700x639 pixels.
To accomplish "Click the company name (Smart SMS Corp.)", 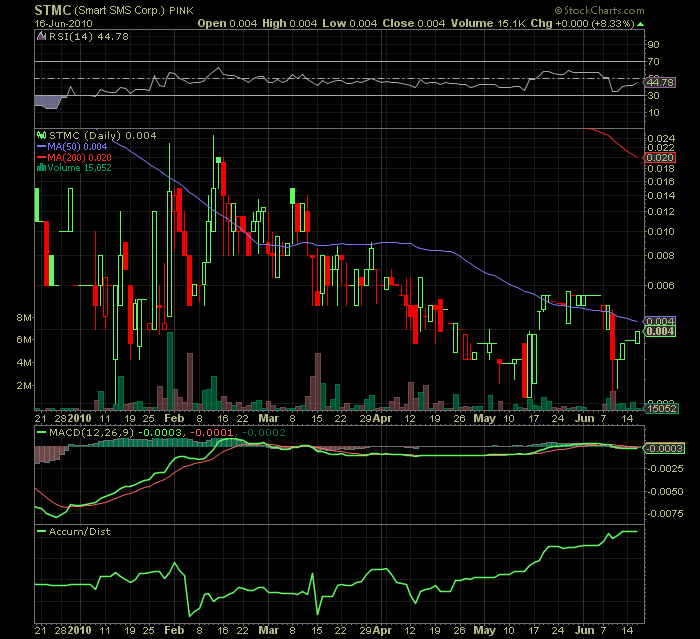I will point(120,10).
